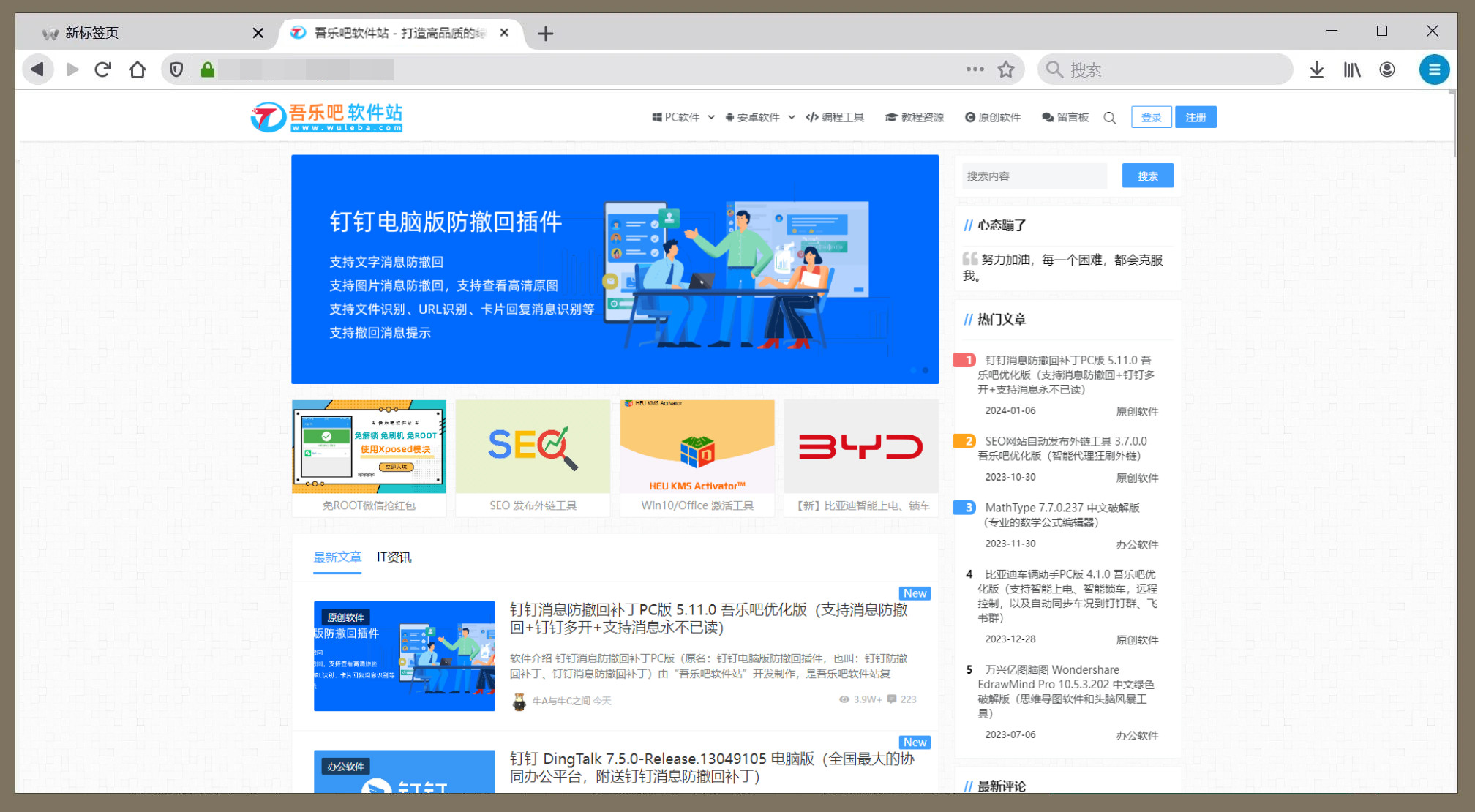Open the tracking protection shield icon
This screenshot has width=1475, height=812.
176,69
